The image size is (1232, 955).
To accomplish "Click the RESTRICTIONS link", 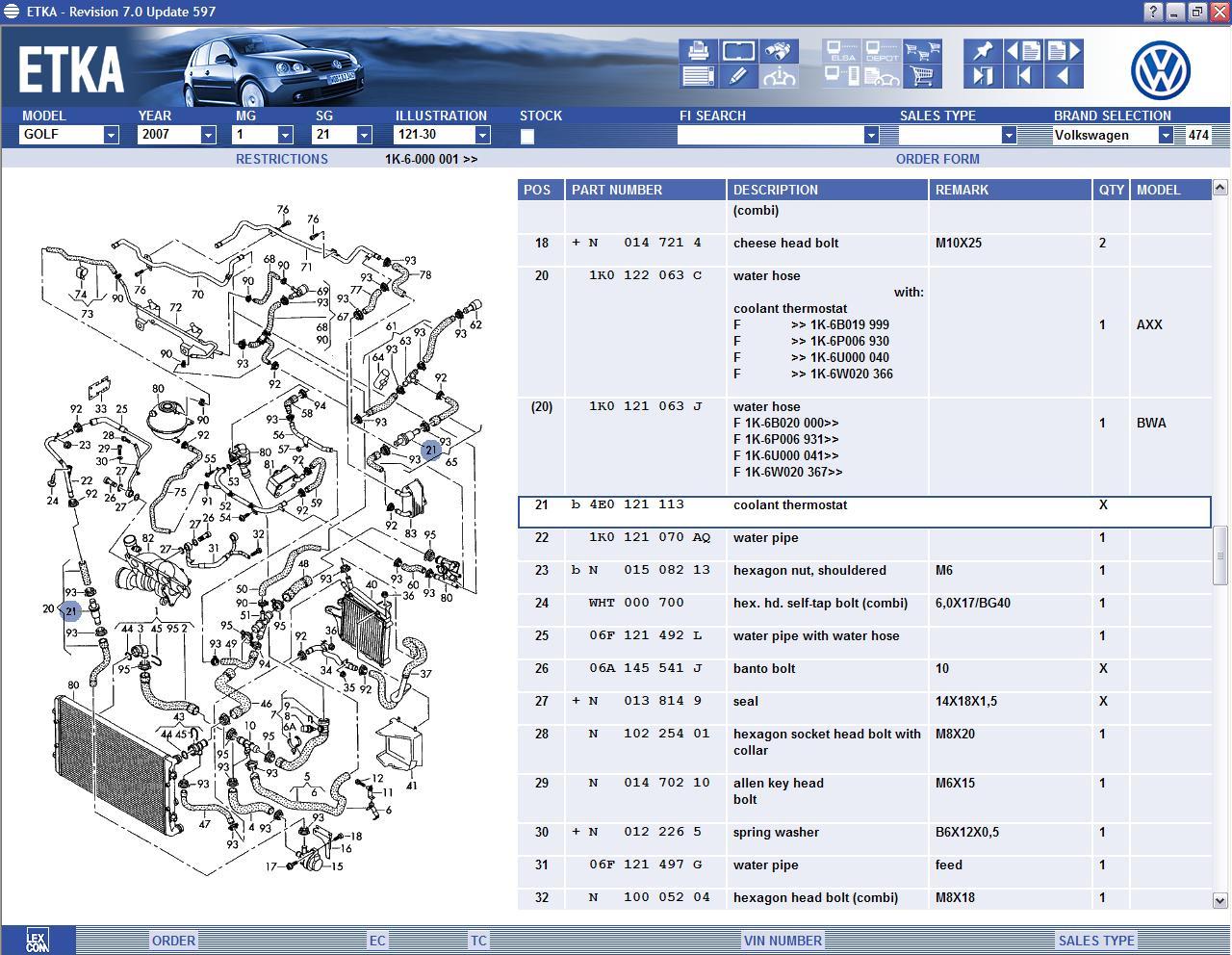I will [282, 159].
